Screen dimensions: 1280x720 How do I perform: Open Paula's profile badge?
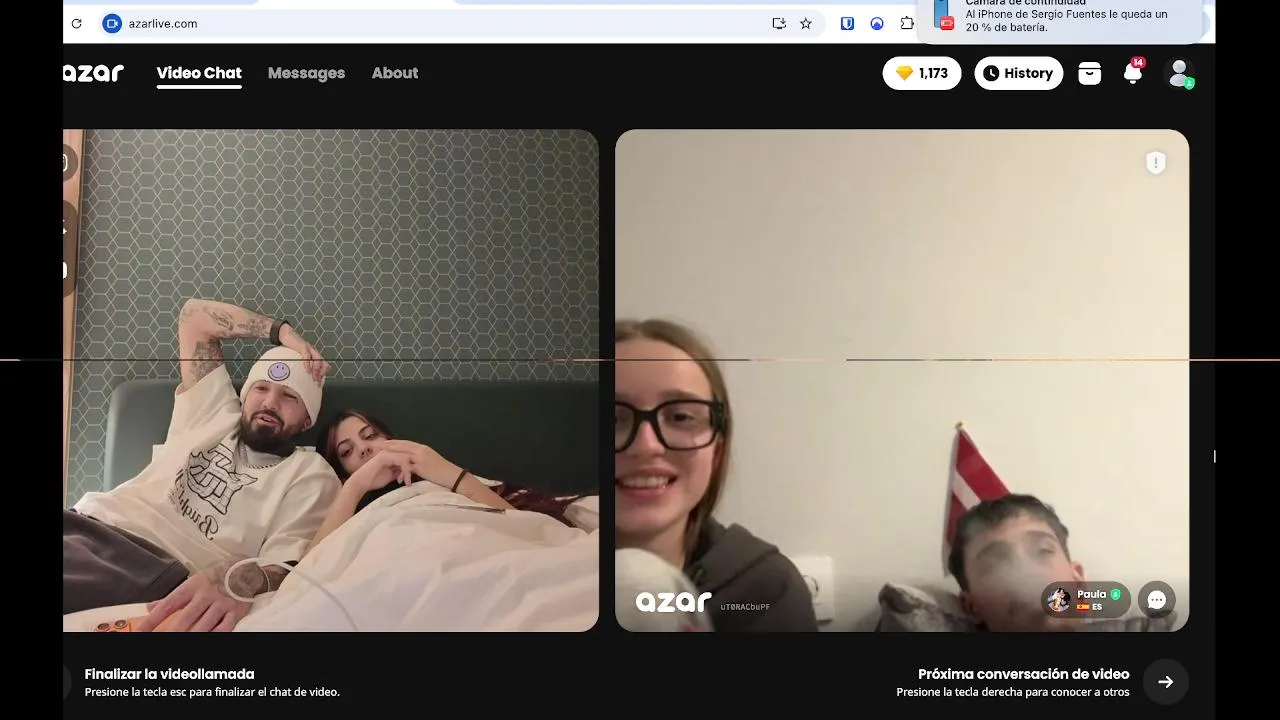pos(1086,600)
